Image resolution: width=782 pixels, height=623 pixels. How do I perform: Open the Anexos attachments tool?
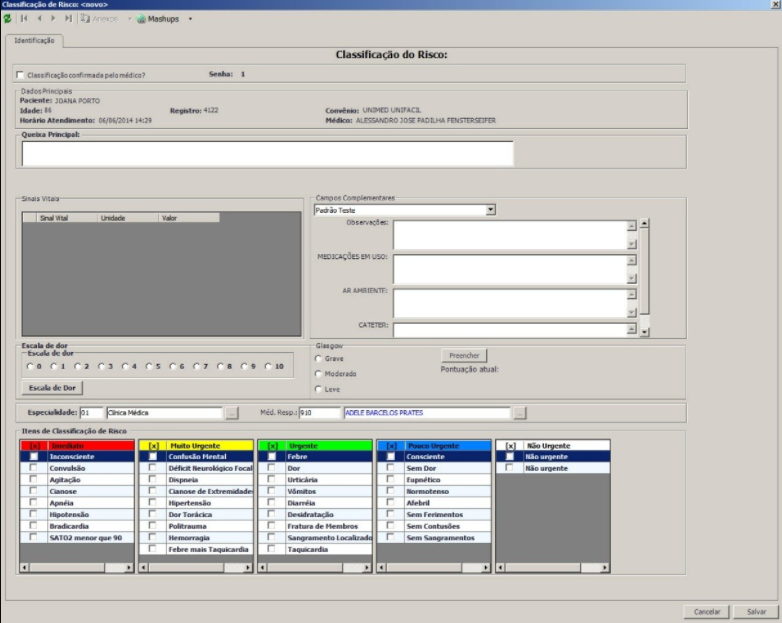click(100, 19)
